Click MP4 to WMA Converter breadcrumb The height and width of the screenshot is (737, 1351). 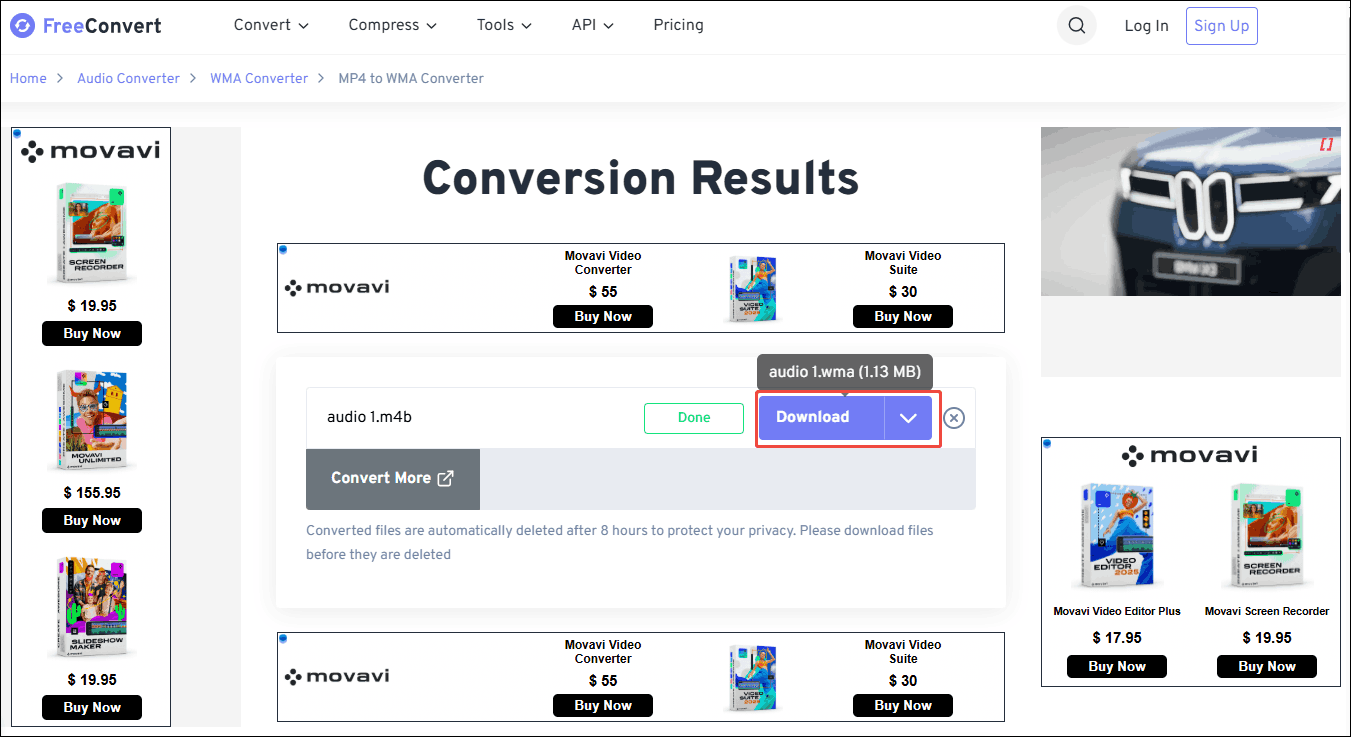click(411, 78)
